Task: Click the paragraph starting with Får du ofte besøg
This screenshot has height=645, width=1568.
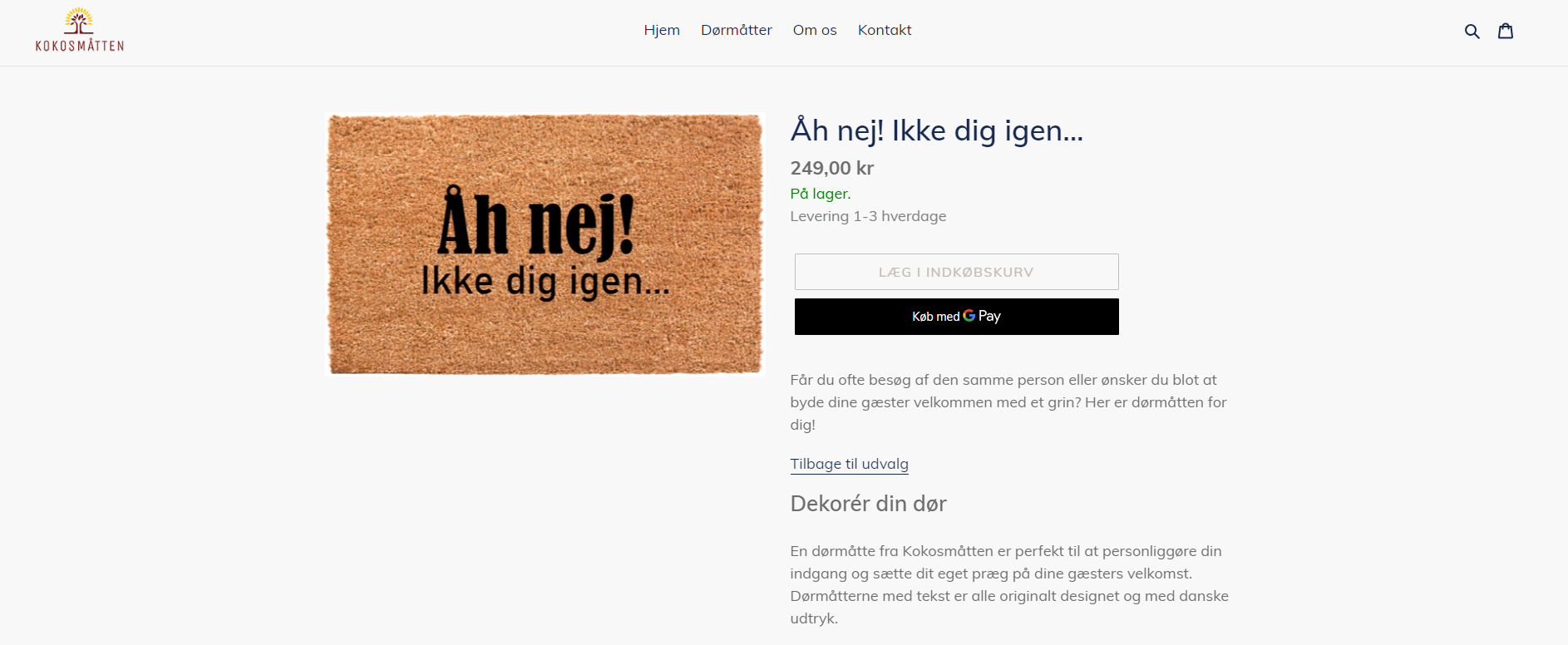Action: [x=1008, y=402]
